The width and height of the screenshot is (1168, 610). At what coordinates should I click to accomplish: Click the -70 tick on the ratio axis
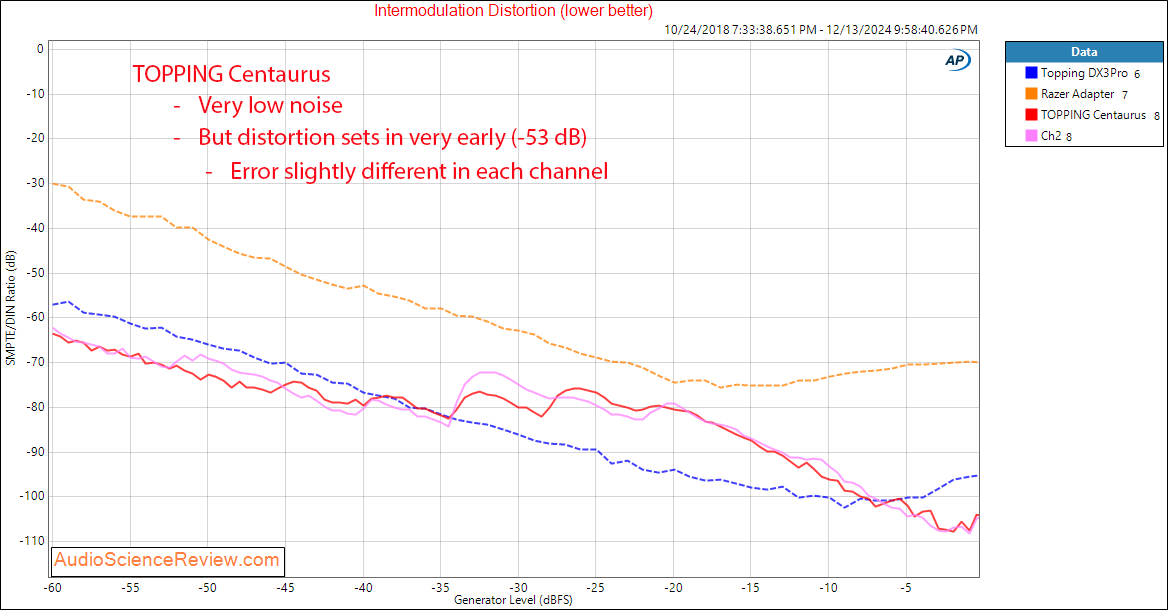point(34,362)
